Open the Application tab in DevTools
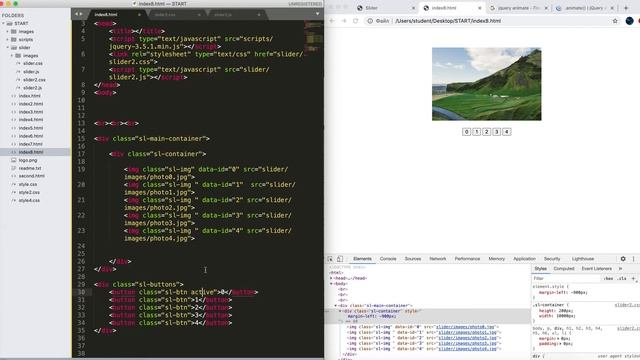 [x=524, y=259]
